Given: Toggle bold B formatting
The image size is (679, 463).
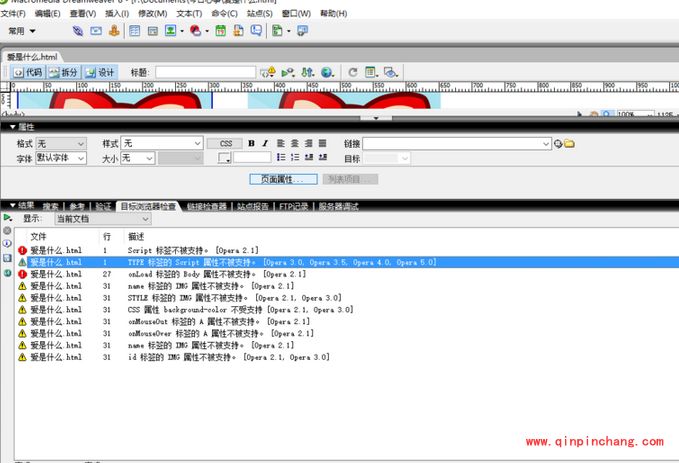Looking at the screenshot, I should pos(251,143).
